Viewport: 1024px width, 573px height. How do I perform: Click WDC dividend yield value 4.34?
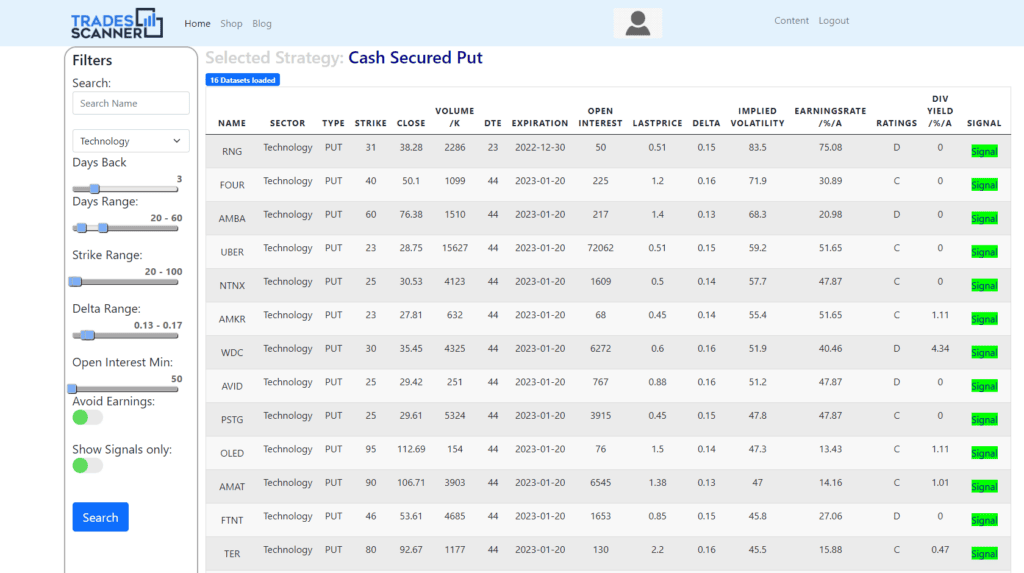coord(940,349)
